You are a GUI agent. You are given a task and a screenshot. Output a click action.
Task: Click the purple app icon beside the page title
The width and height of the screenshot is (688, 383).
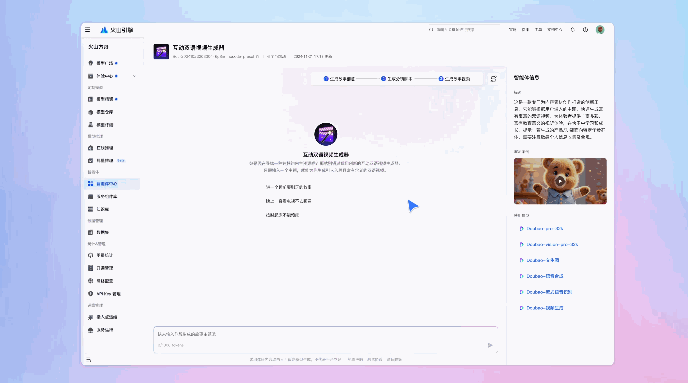161,51
